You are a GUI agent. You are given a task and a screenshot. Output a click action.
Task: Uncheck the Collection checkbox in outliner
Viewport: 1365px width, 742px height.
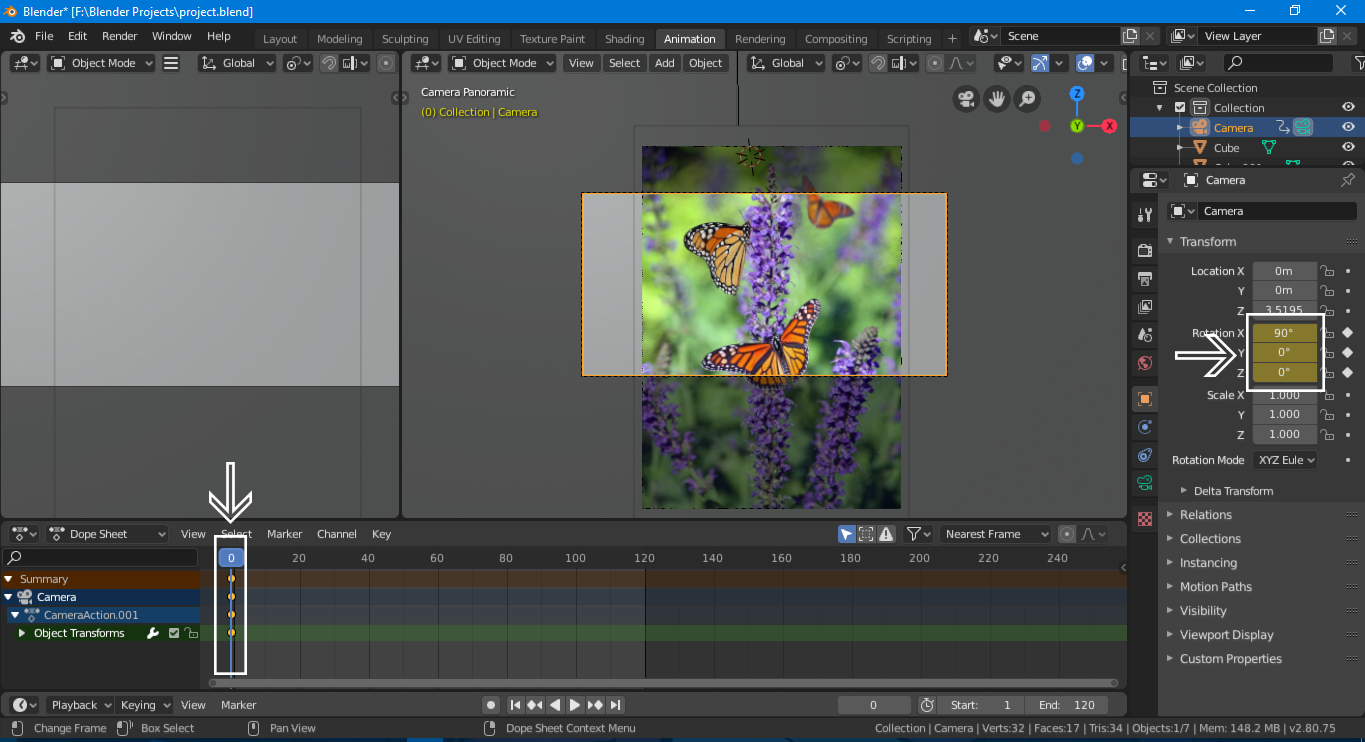1180,108
